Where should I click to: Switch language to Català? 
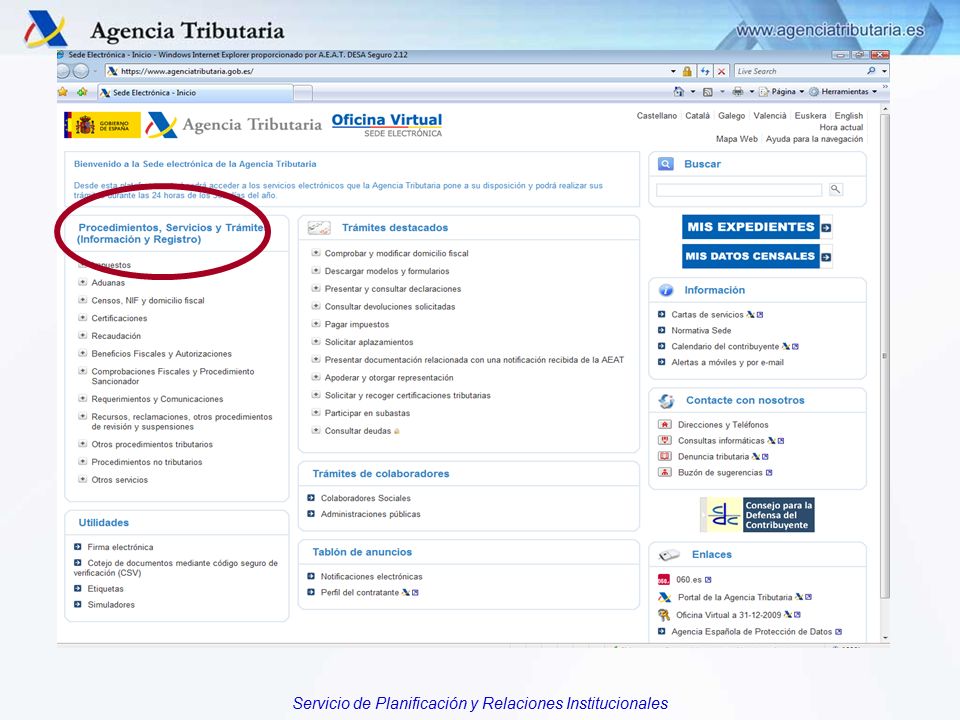tap(697, 116)
